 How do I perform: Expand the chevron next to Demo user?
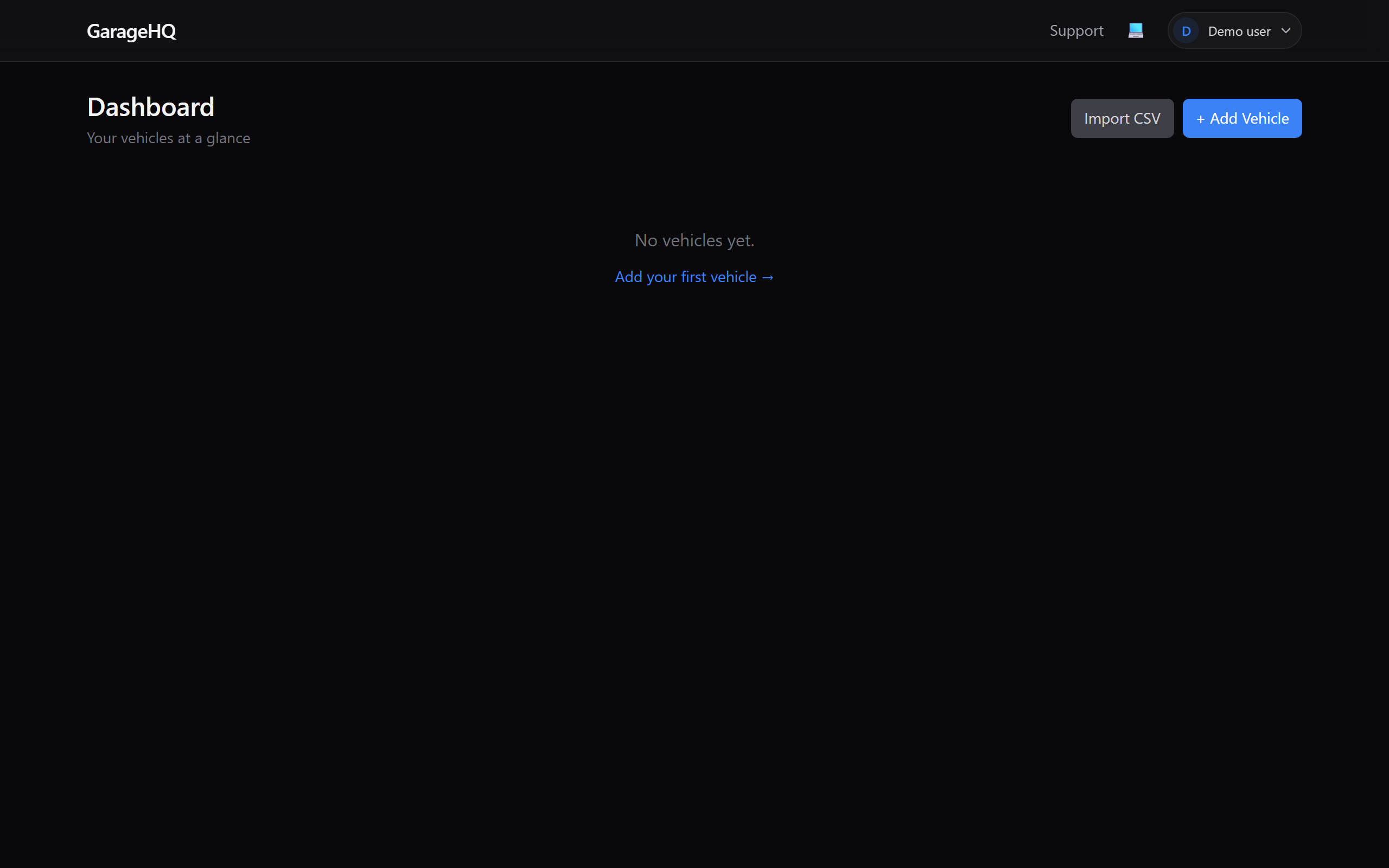(1285, 30)
